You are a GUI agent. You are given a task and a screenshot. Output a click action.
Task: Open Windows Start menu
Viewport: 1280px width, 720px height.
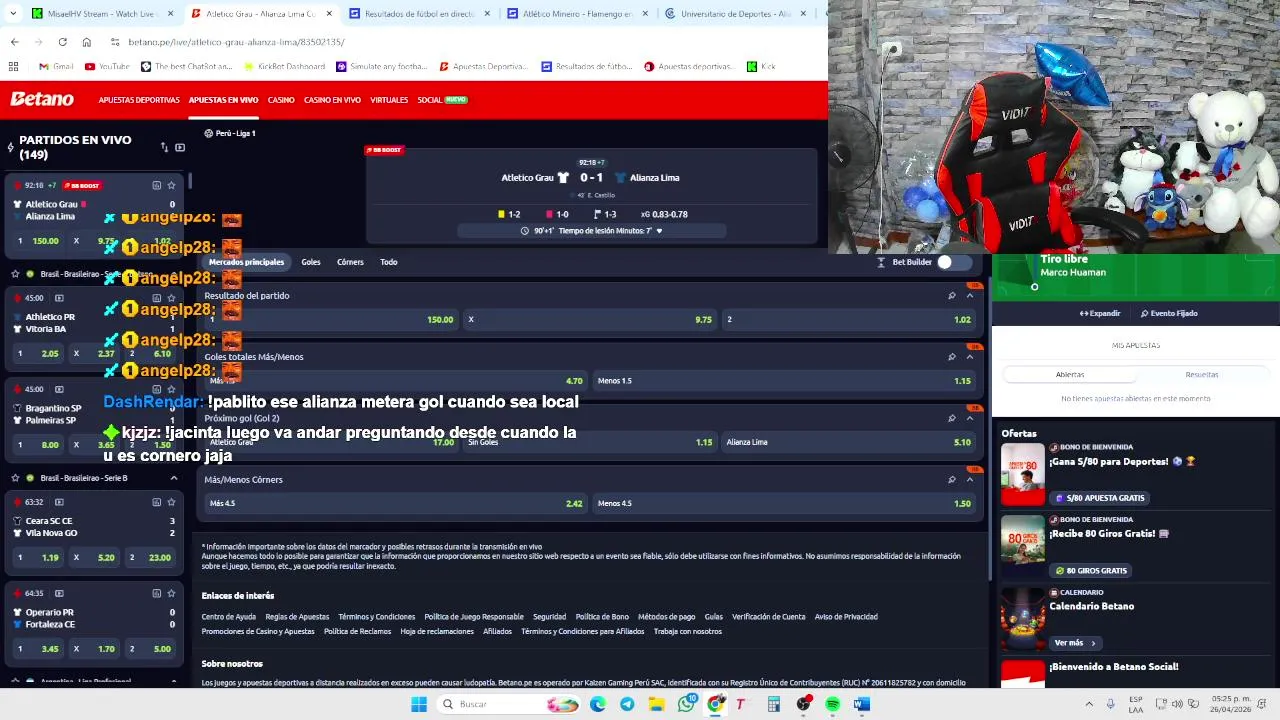(419, 704)
